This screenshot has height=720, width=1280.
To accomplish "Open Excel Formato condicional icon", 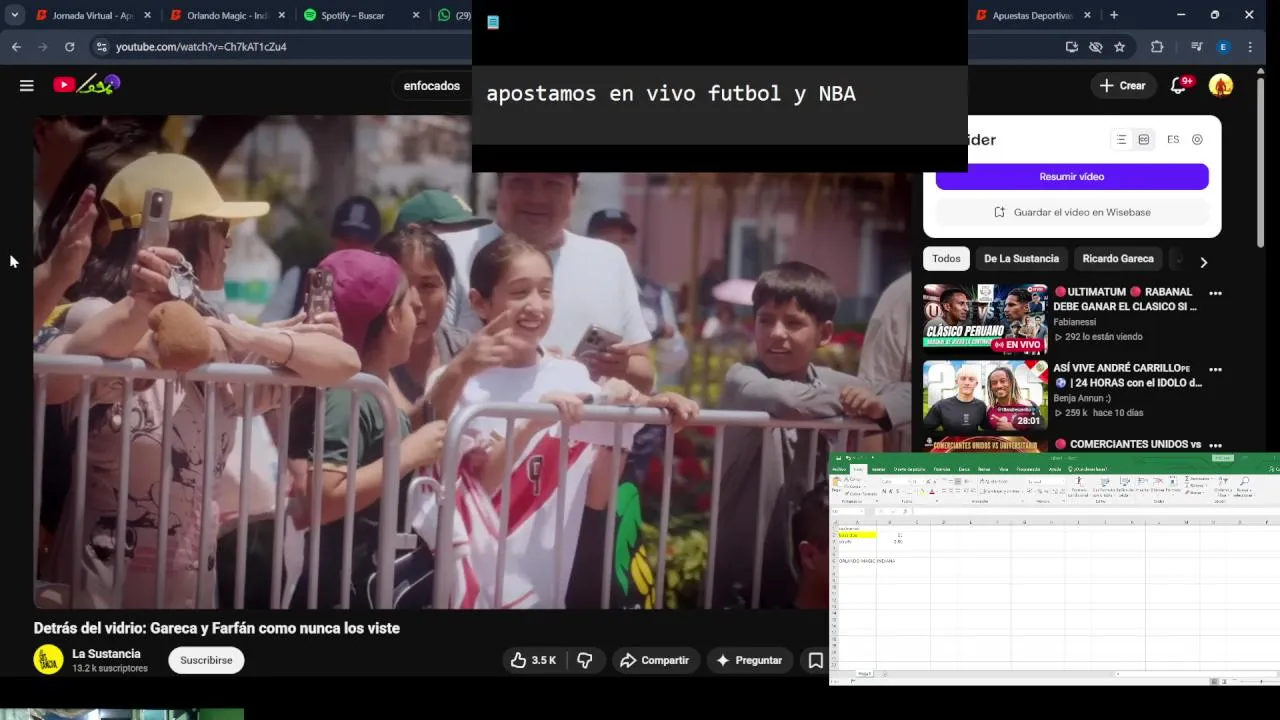I will [1079, 481].
